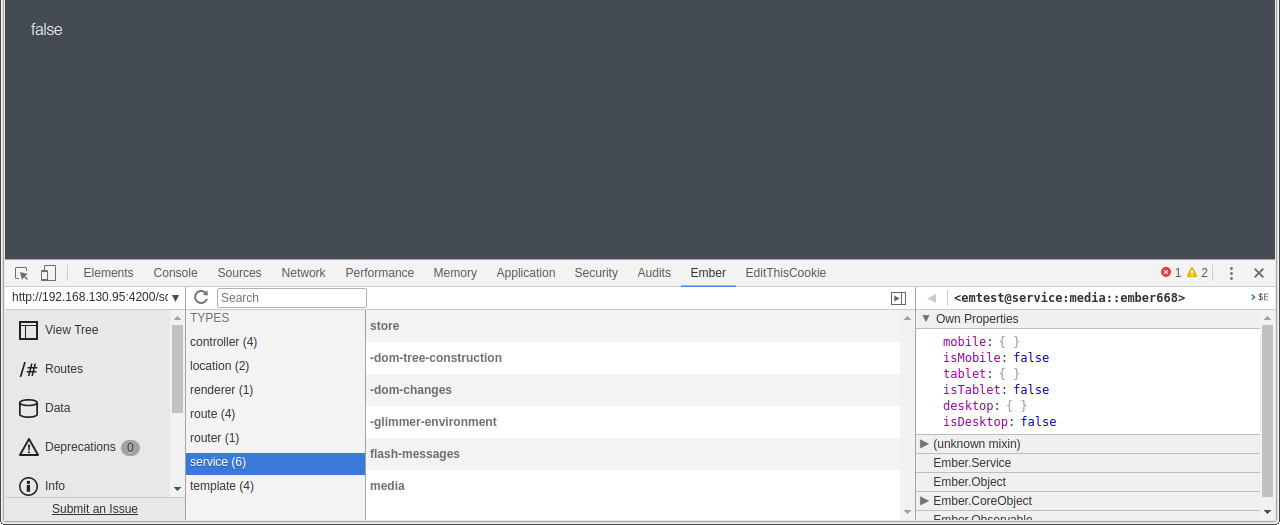
Task: Click the inspector panel vertical scrollbar
Action: tap(1267, 410)
